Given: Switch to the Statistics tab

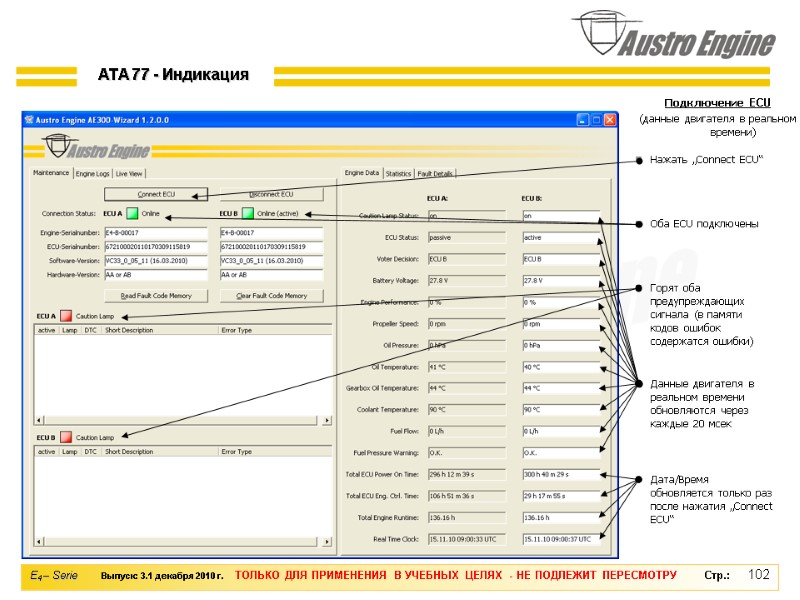Looking at the screenshot, I should [398, 174].
